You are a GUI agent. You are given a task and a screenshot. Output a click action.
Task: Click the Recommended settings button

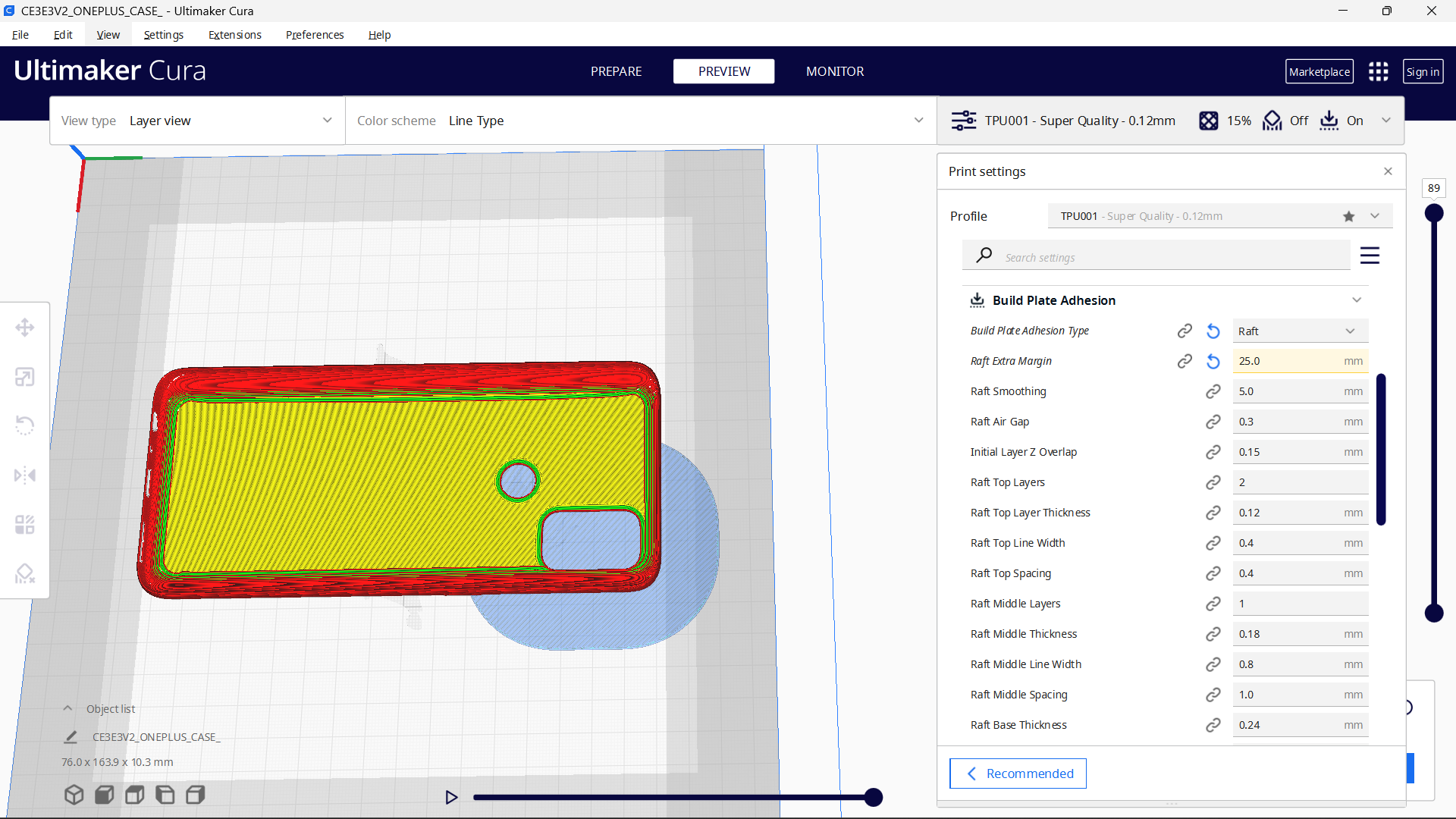(x=1018, y=773)
